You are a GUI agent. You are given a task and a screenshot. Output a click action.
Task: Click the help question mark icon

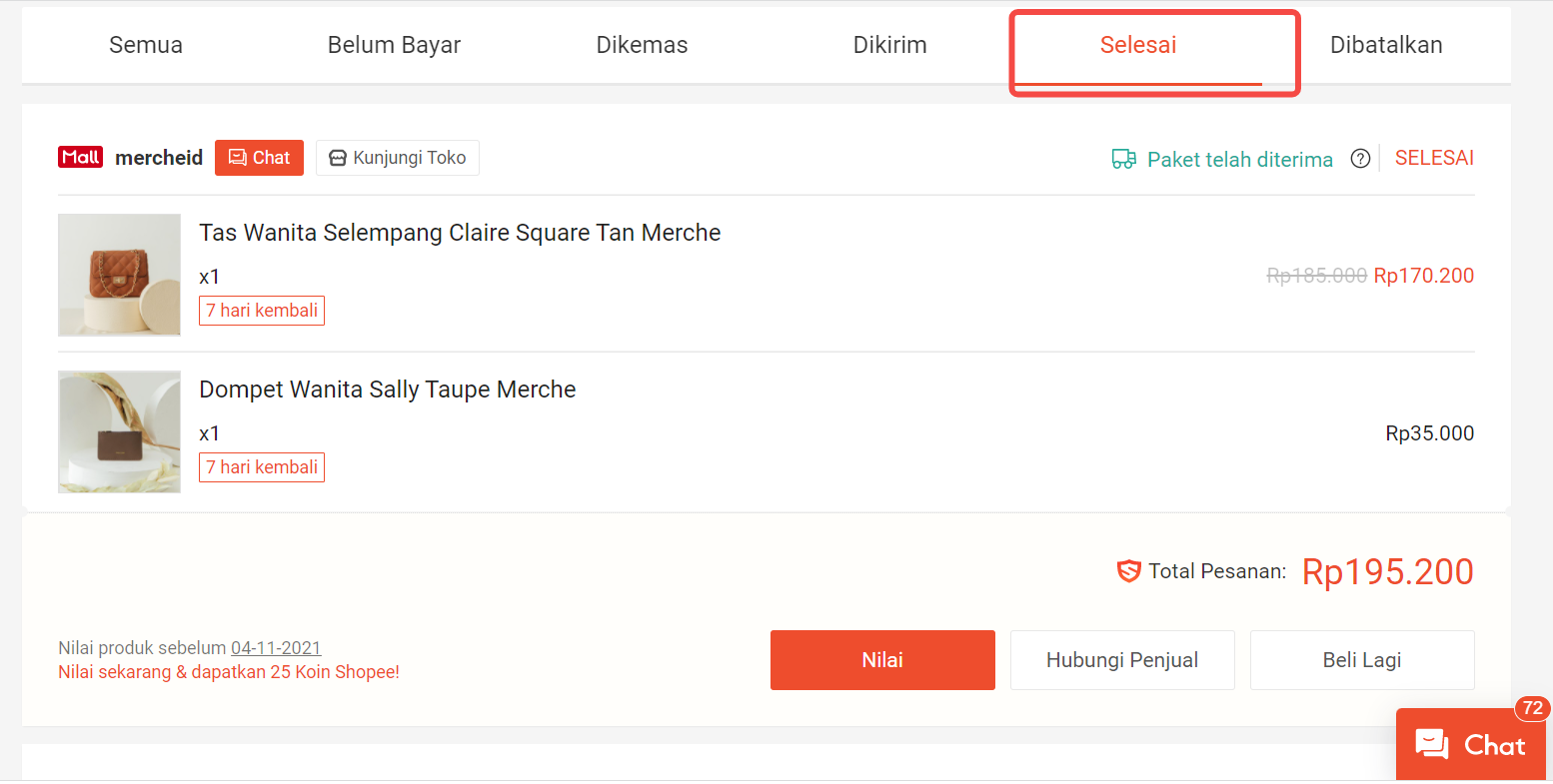[x=1360, y=159]
